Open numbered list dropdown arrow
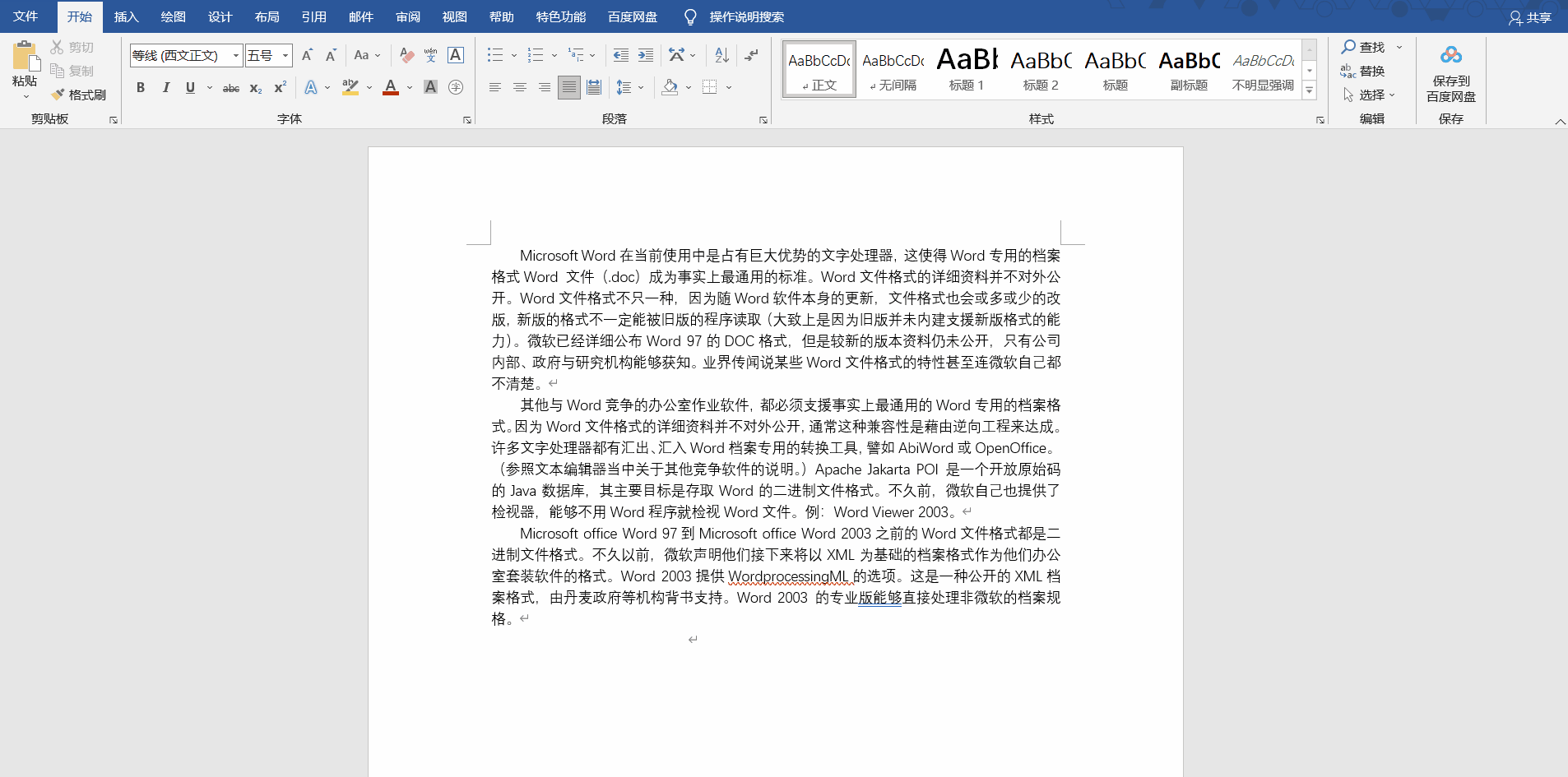 point(554,55)
